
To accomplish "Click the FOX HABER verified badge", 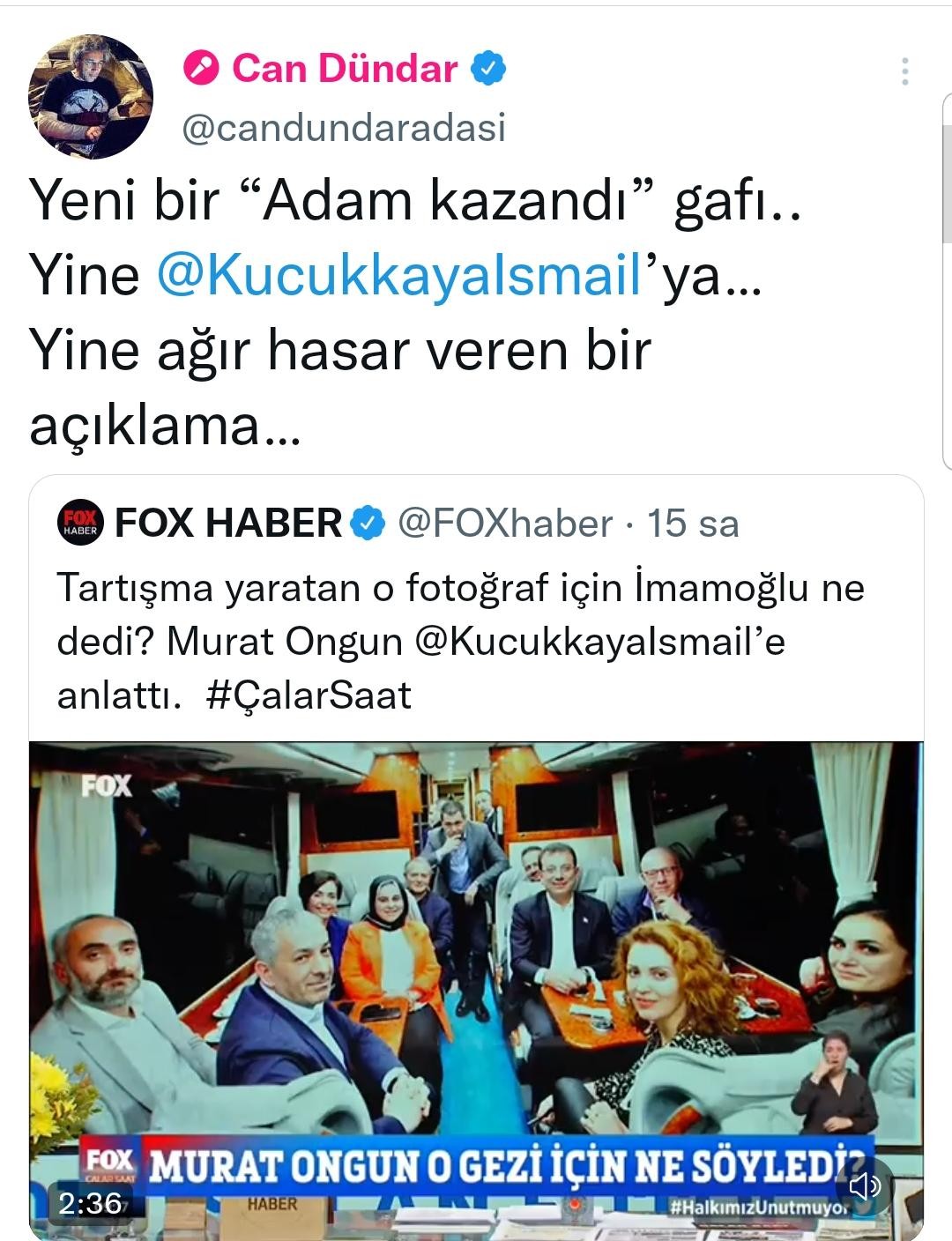I will point(368,524).
